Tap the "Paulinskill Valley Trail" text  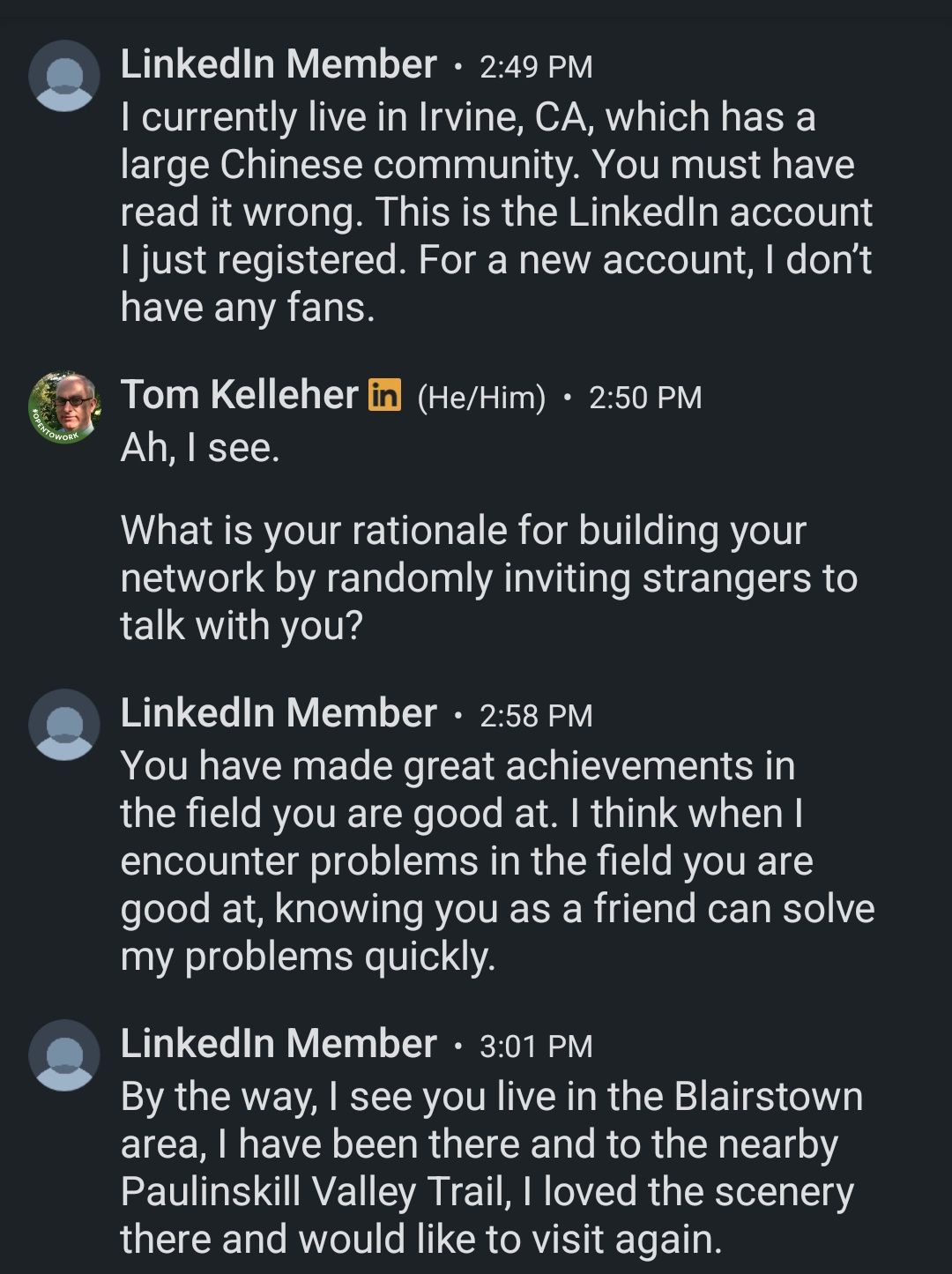(315, 1192)
